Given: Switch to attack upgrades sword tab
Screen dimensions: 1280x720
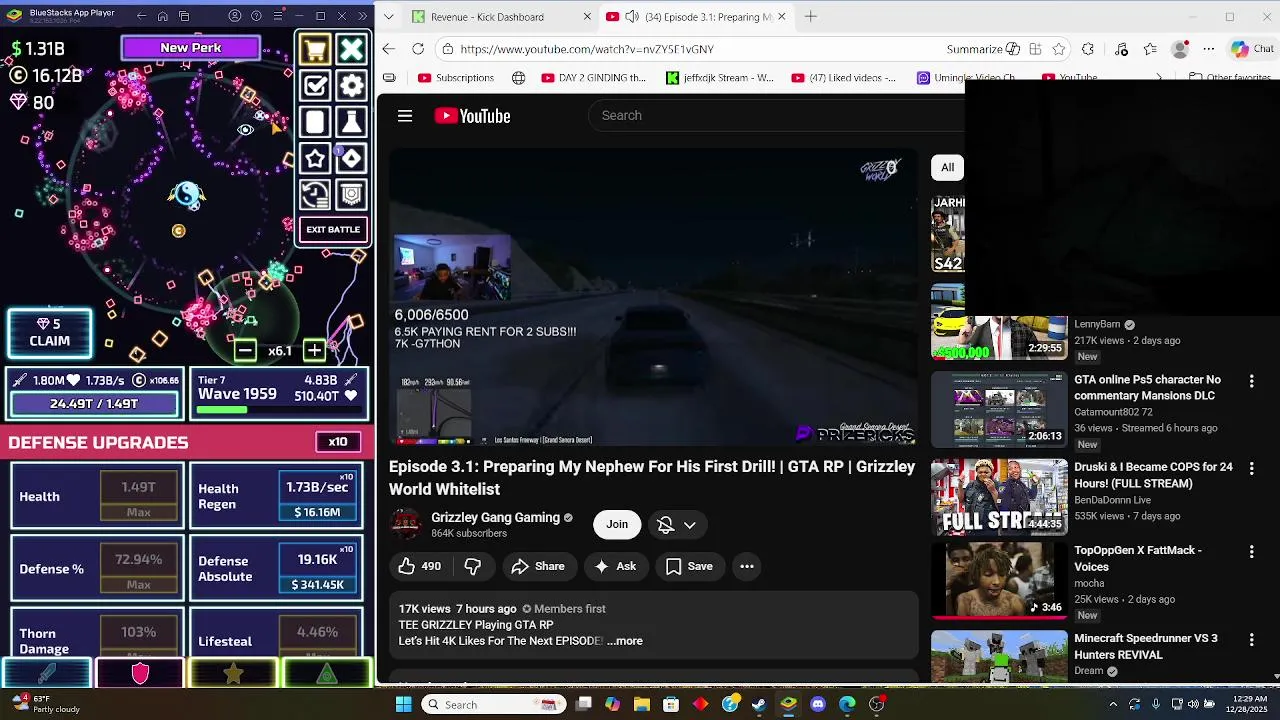Looking at the screenshot, I should point(47,674).
